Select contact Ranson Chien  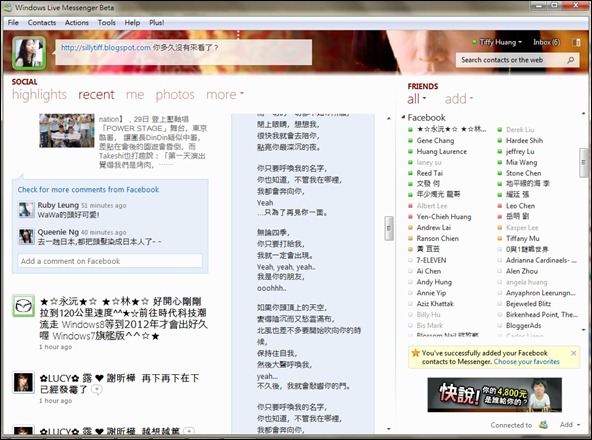coord(438,238)
